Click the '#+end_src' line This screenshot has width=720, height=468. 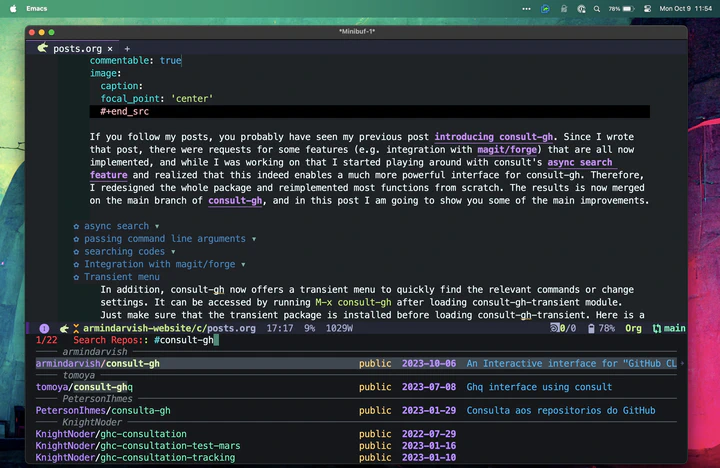(370, 112)
